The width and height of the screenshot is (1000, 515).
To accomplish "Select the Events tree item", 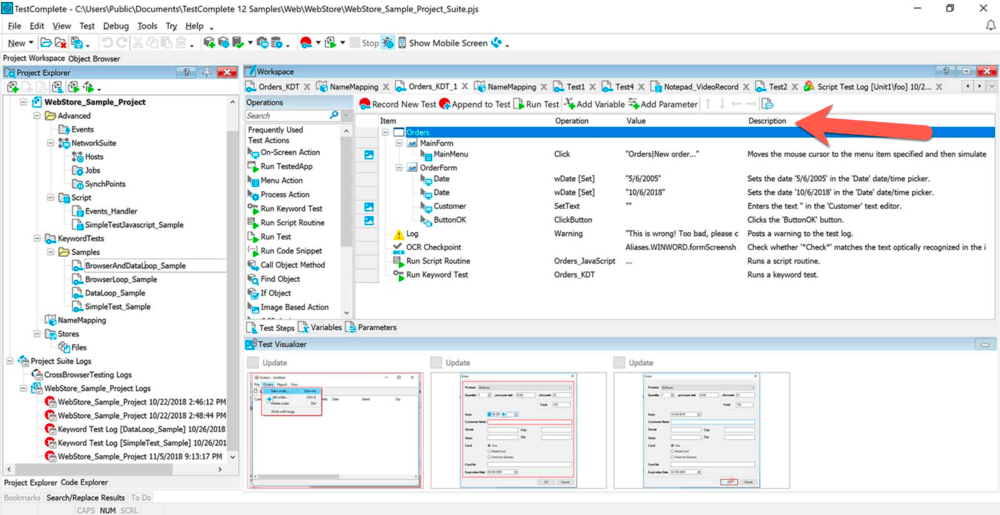I will [82, 129].
